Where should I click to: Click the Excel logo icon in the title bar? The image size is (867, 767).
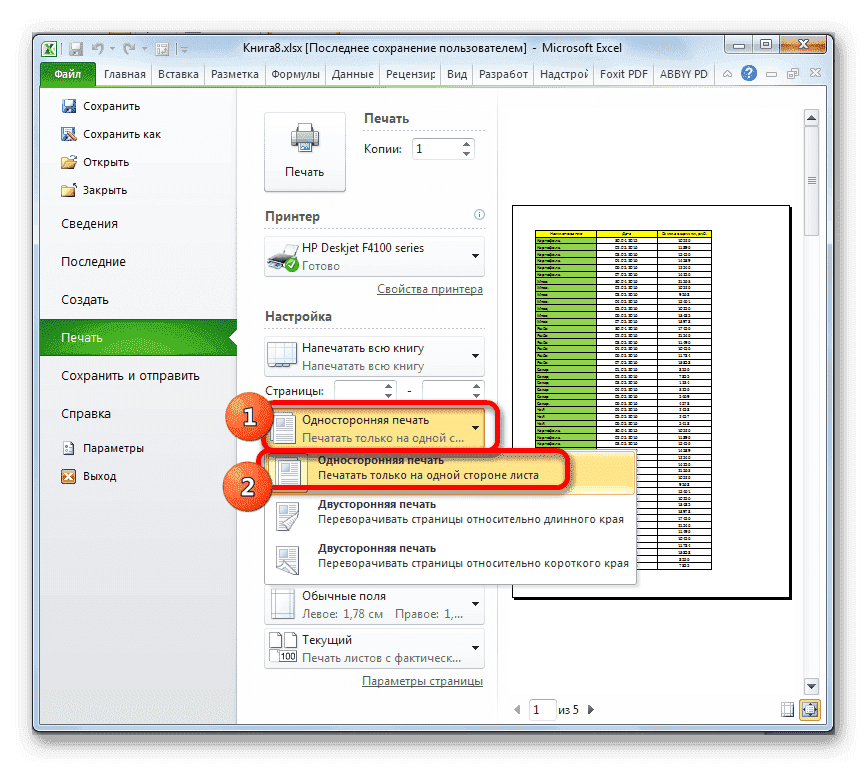pyautogui.click(x=49, y=47)
